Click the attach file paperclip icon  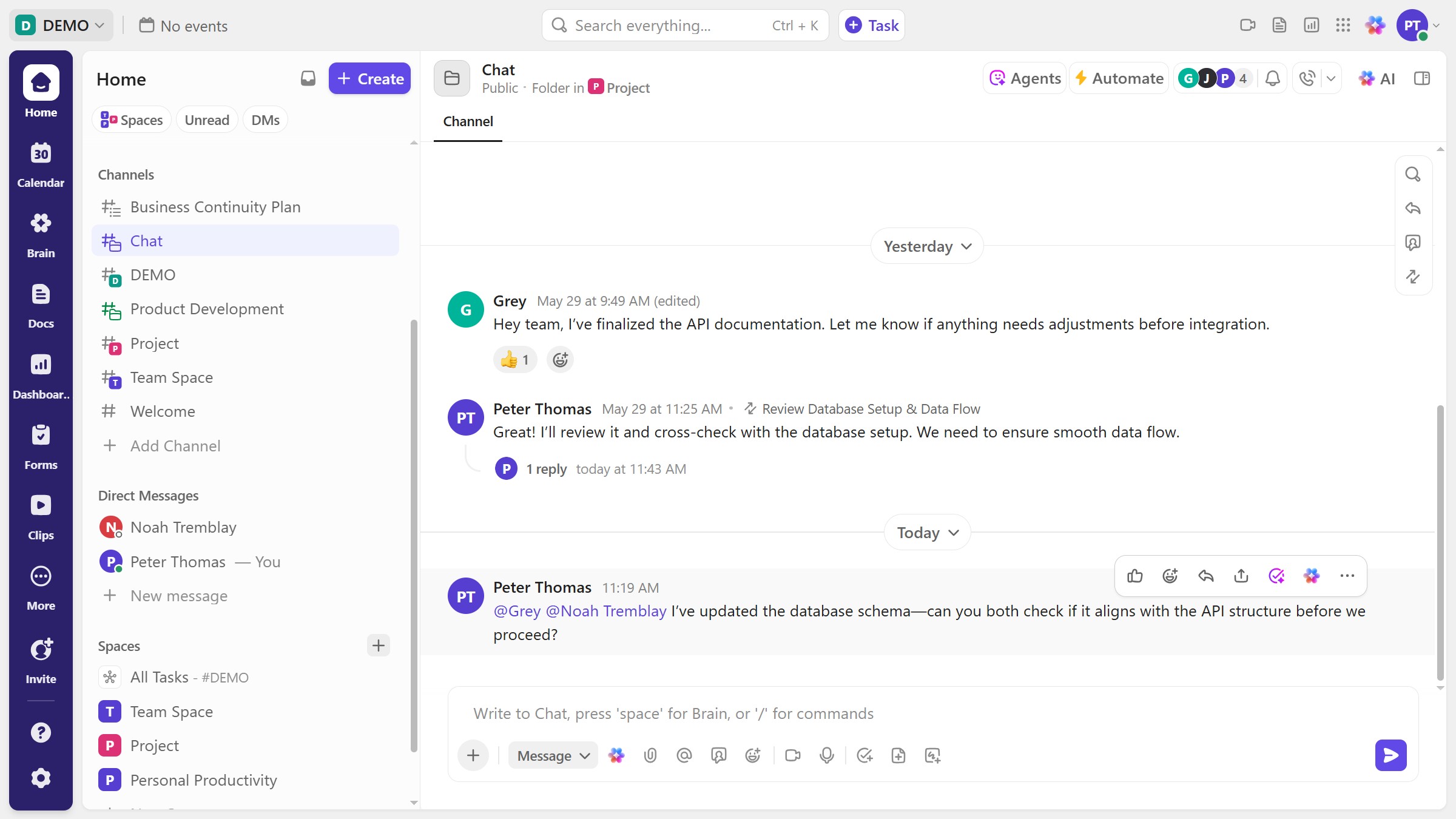(650, 755)
